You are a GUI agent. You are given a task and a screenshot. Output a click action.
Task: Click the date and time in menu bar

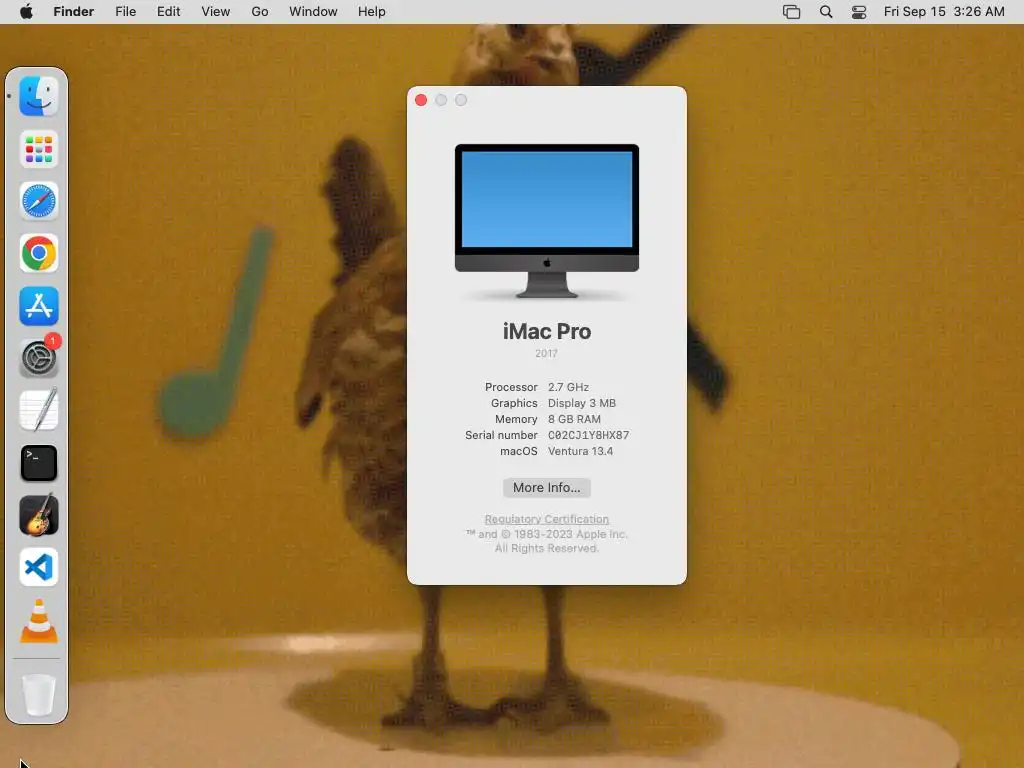(x=944, y=12)
